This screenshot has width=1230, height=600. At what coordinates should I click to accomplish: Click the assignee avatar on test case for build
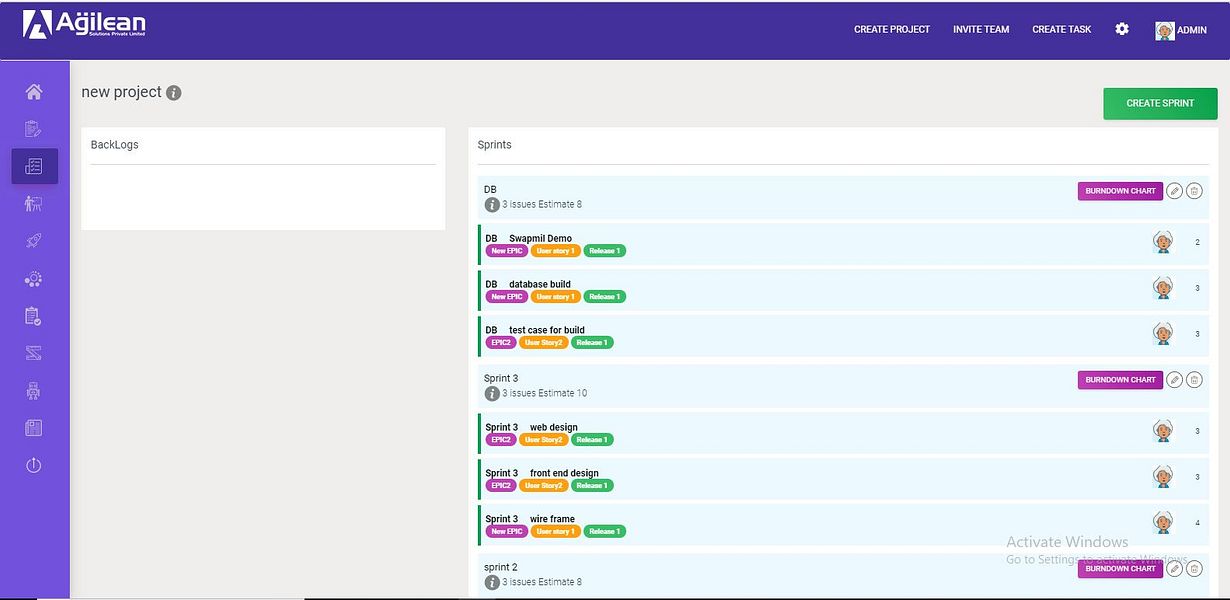coord(1163,334)
